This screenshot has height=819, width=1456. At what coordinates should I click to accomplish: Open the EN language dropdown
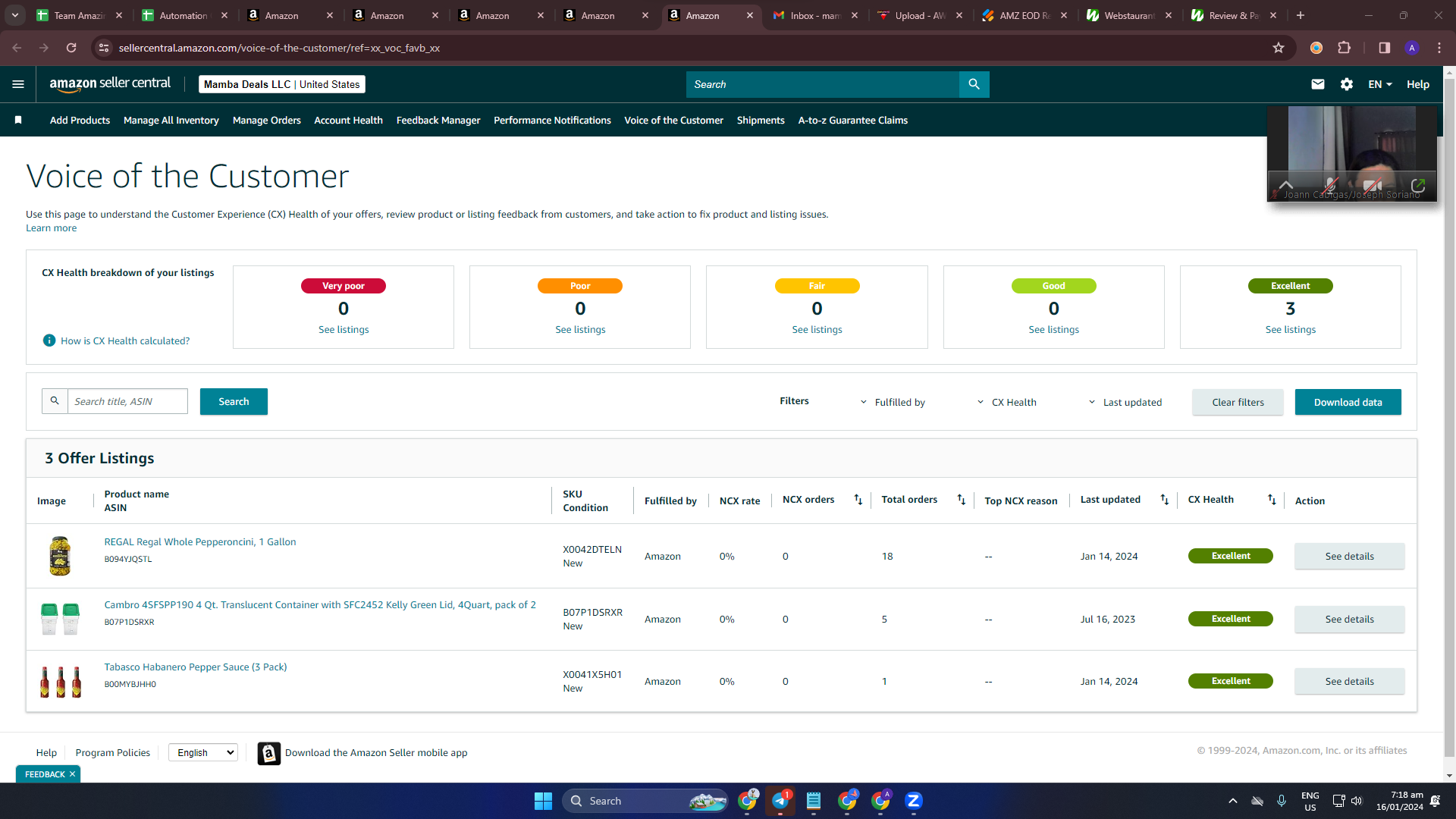(1380, 84)
